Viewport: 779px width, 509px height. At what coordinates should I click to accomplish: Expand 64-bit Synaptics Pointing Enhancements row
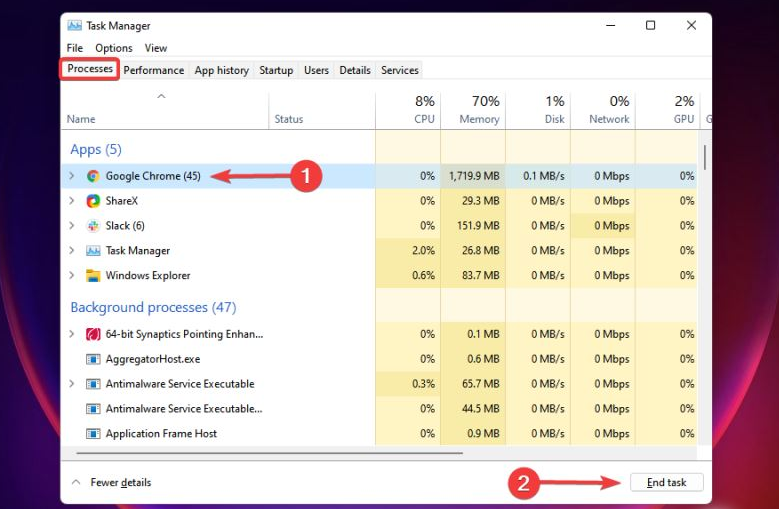(72, 334)
